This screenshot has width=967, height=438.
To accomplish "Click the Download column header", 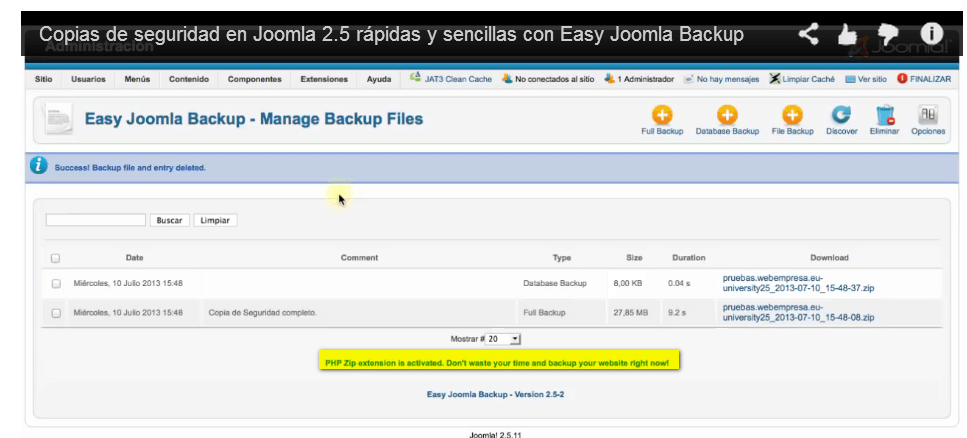I will point(829,257).
